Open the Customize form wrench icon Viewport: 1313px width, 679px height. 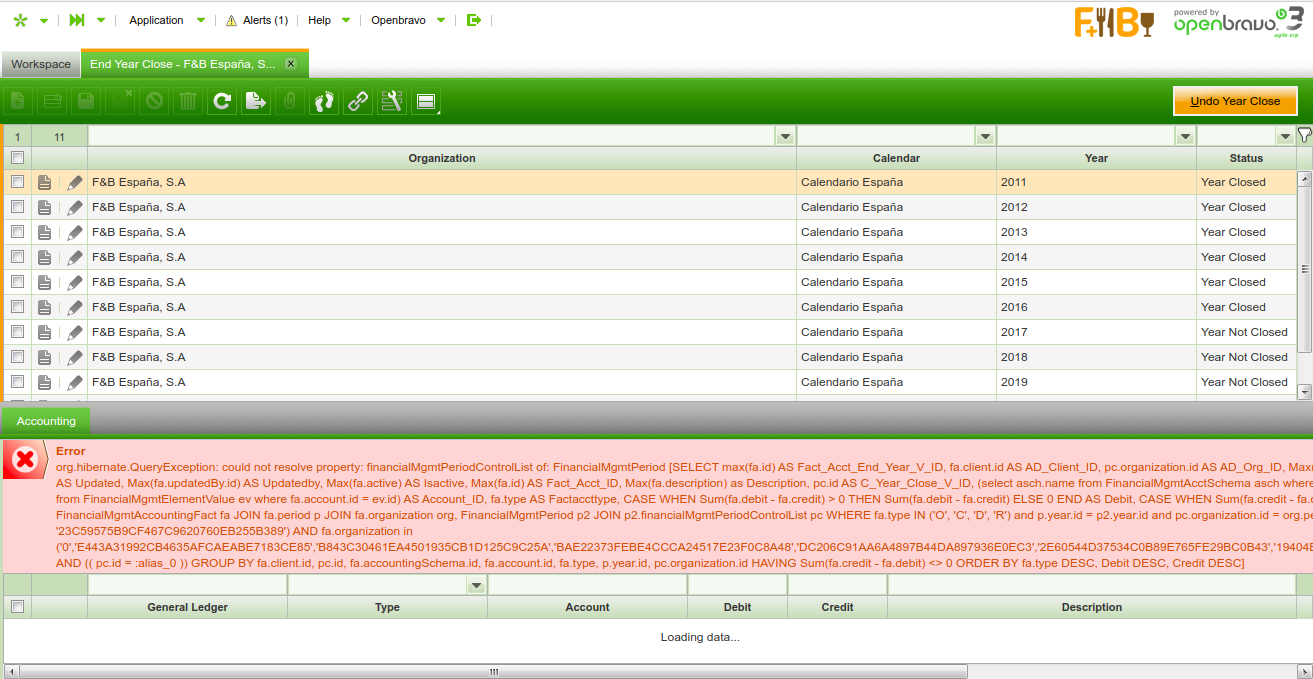coord(392,101)
